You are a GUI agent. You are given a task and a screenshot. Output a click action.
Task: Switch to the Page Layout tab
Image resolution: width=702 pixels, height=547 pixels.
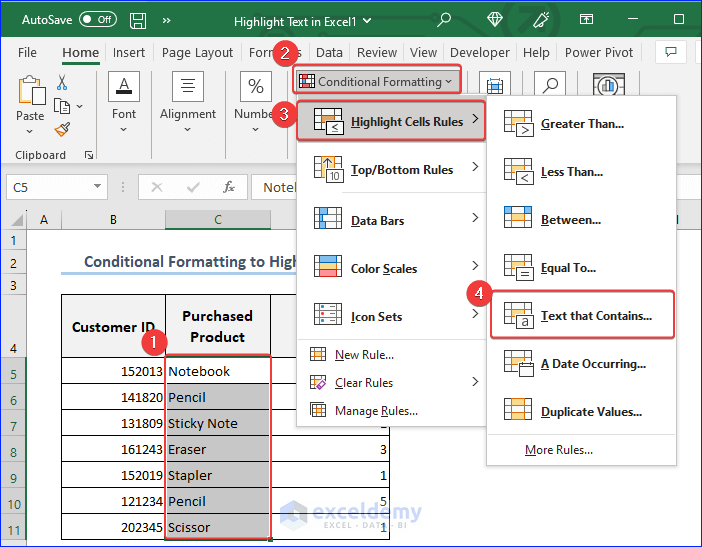coord(197,53)
